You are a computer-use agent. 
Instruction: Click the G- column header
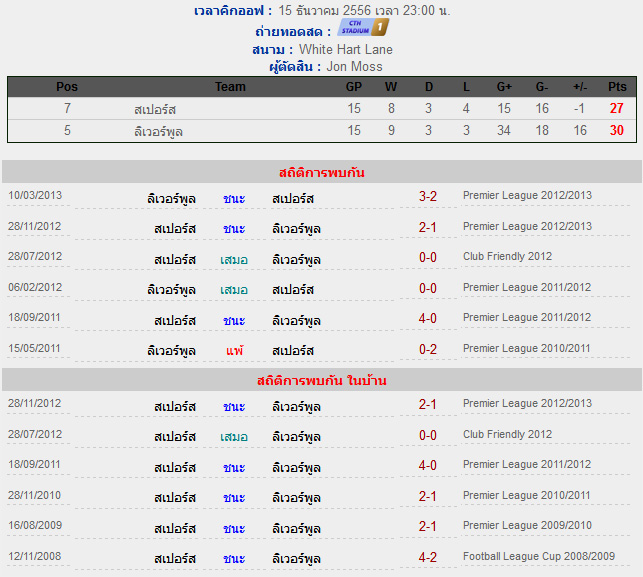542,87
